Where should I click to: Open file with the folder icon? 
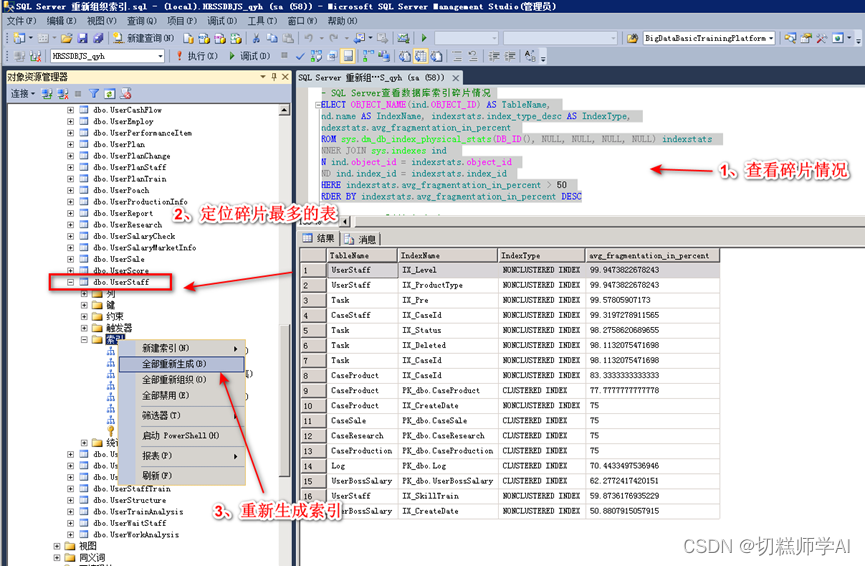(66, 38)
